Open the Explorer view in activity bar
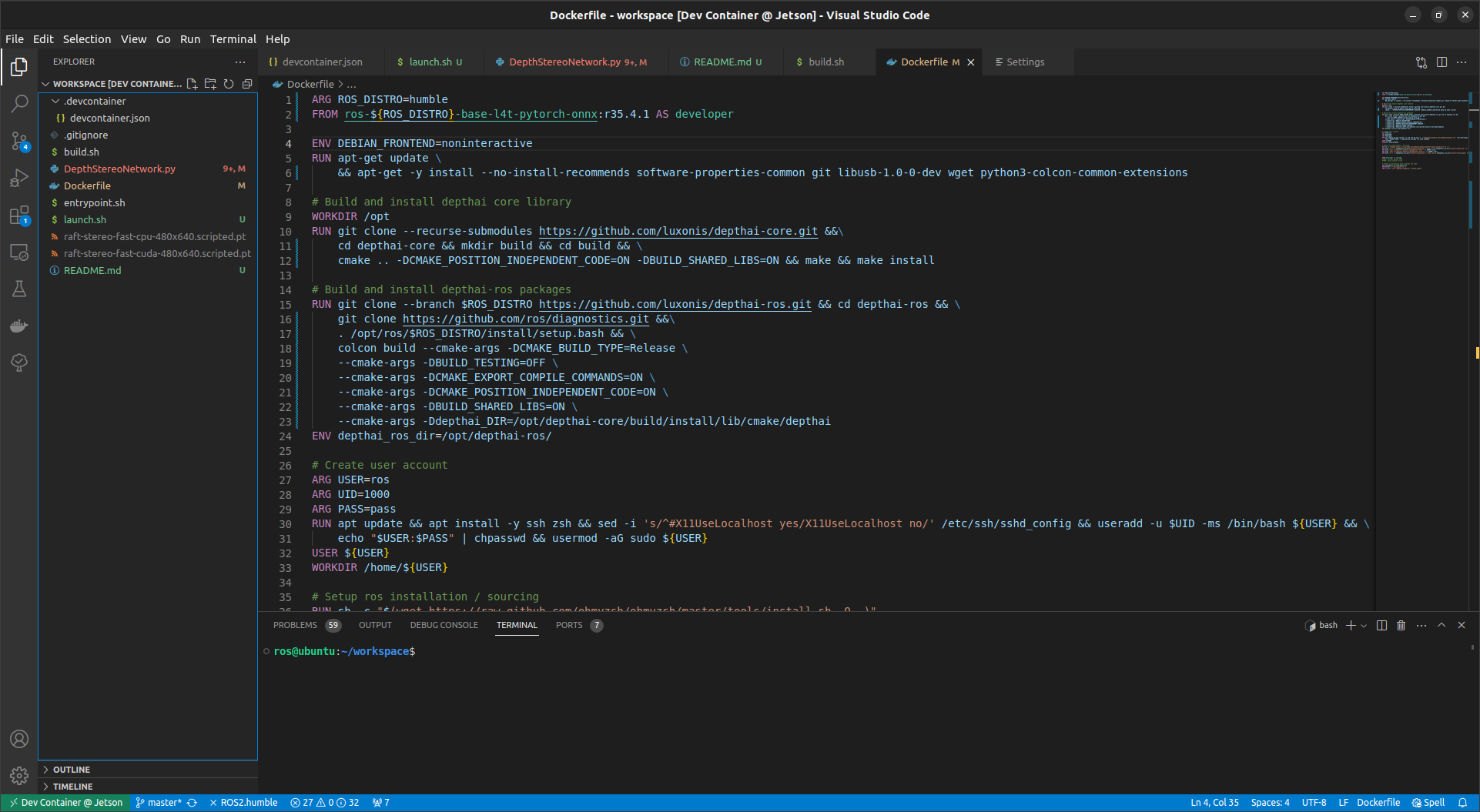Screen dimensions: 1480x812 pos(19,68)
